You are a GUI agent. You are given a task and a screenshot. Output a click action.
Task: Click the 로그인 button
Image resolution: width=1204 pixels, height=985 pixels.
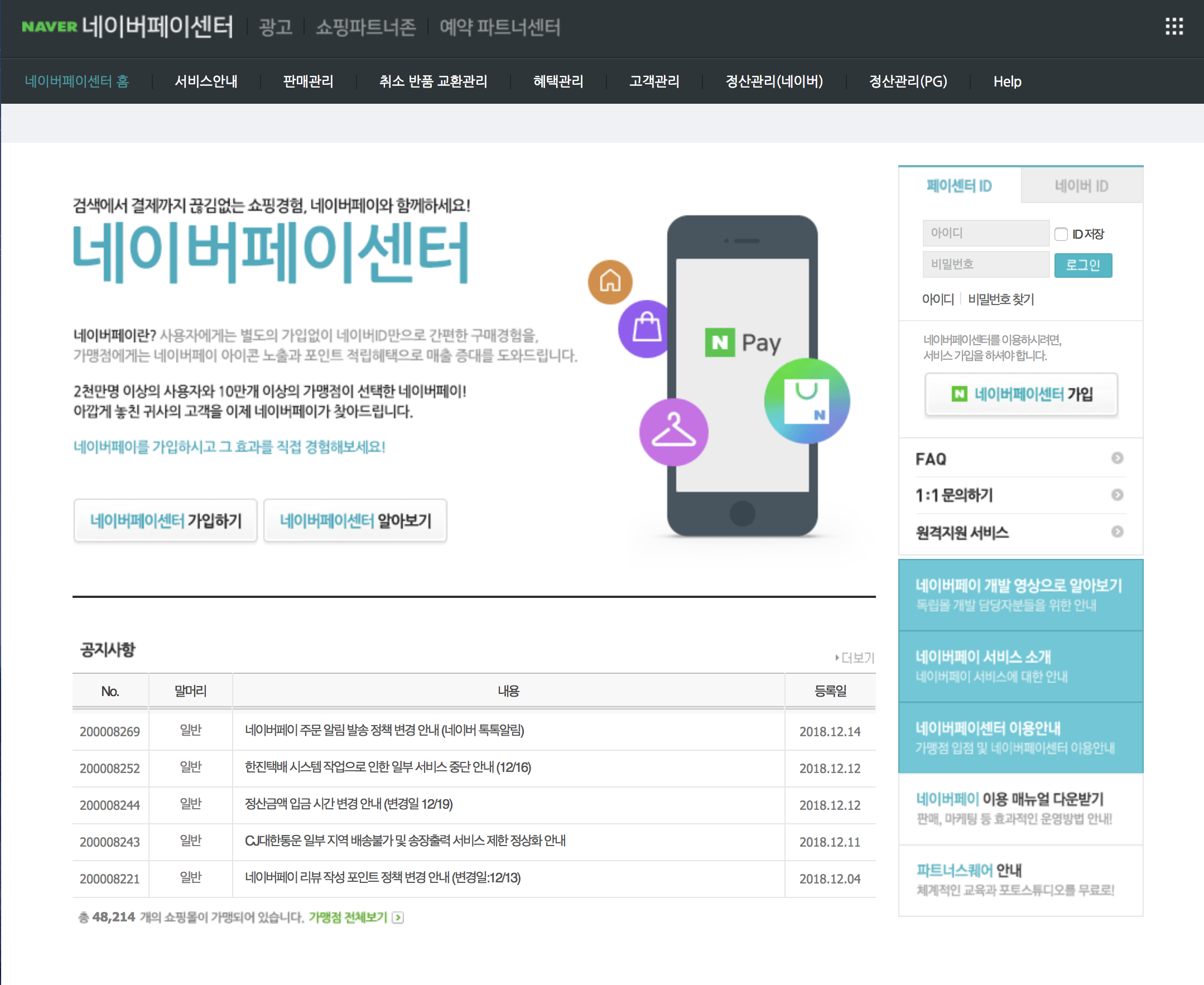click(1082, 265)
